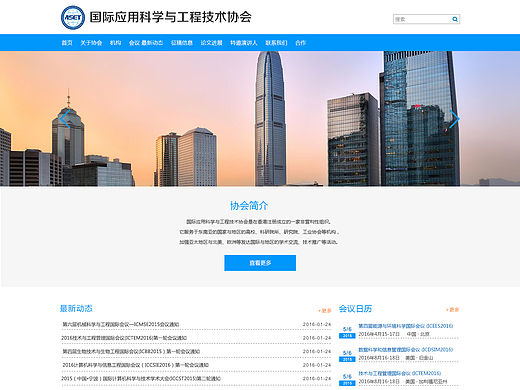Viewport: 520px width, 390px height.
Task: Open the ICMSE2015 会议通知 news item
Action: tap(121, 324)
